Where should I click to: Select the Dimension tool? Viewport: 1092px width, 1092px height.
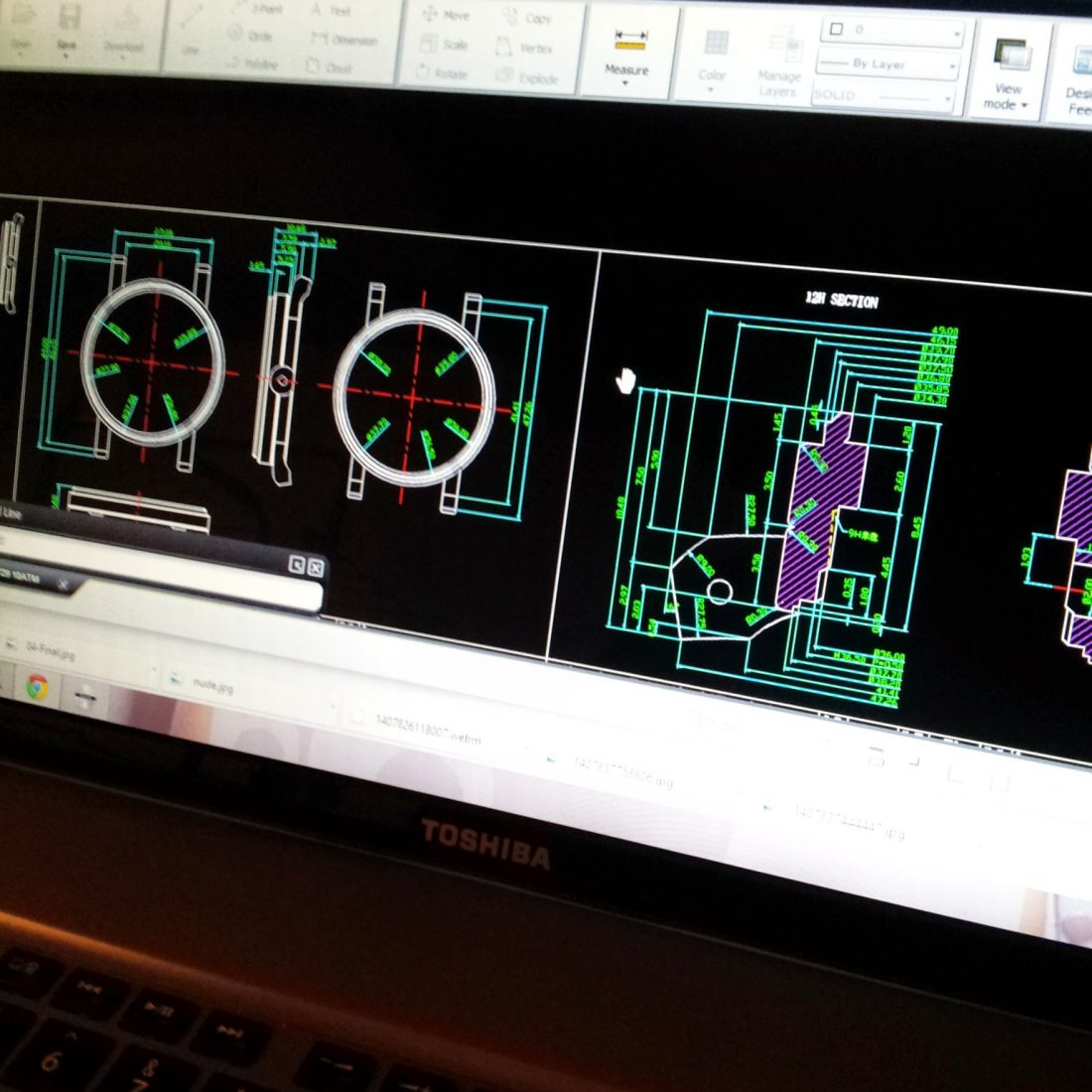(344, 39)
